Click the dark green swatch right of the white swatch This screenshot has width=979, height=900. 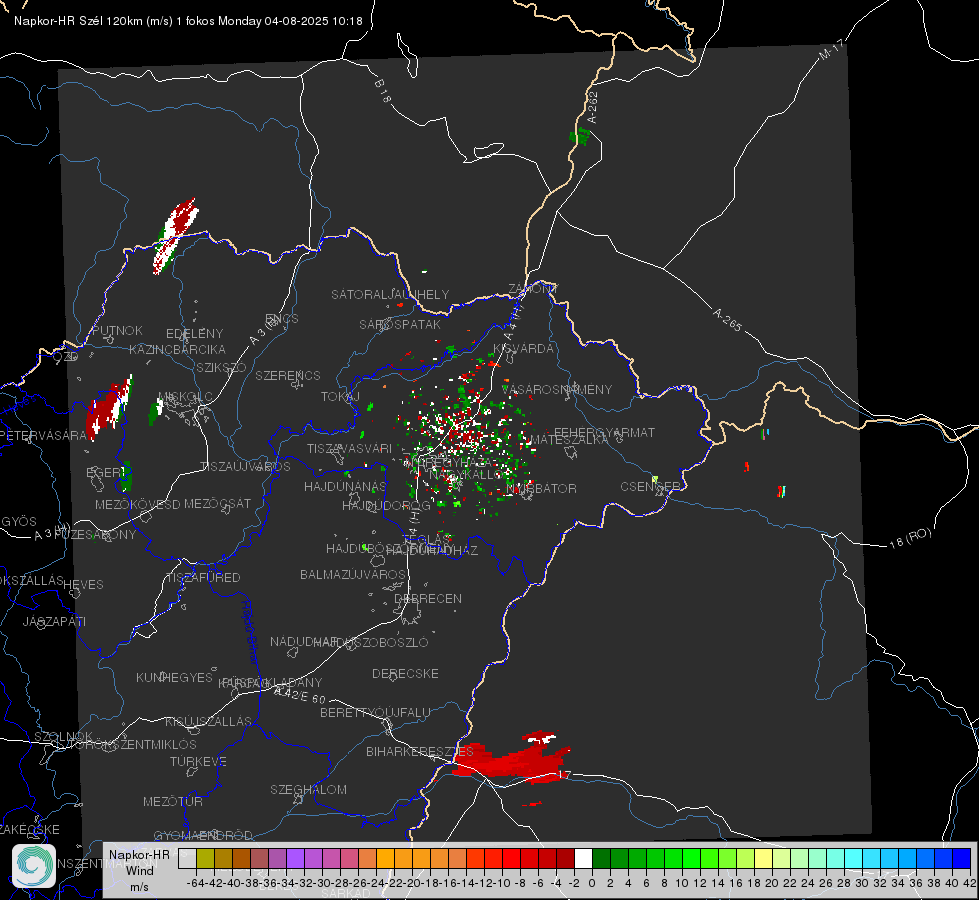[601, 859]
